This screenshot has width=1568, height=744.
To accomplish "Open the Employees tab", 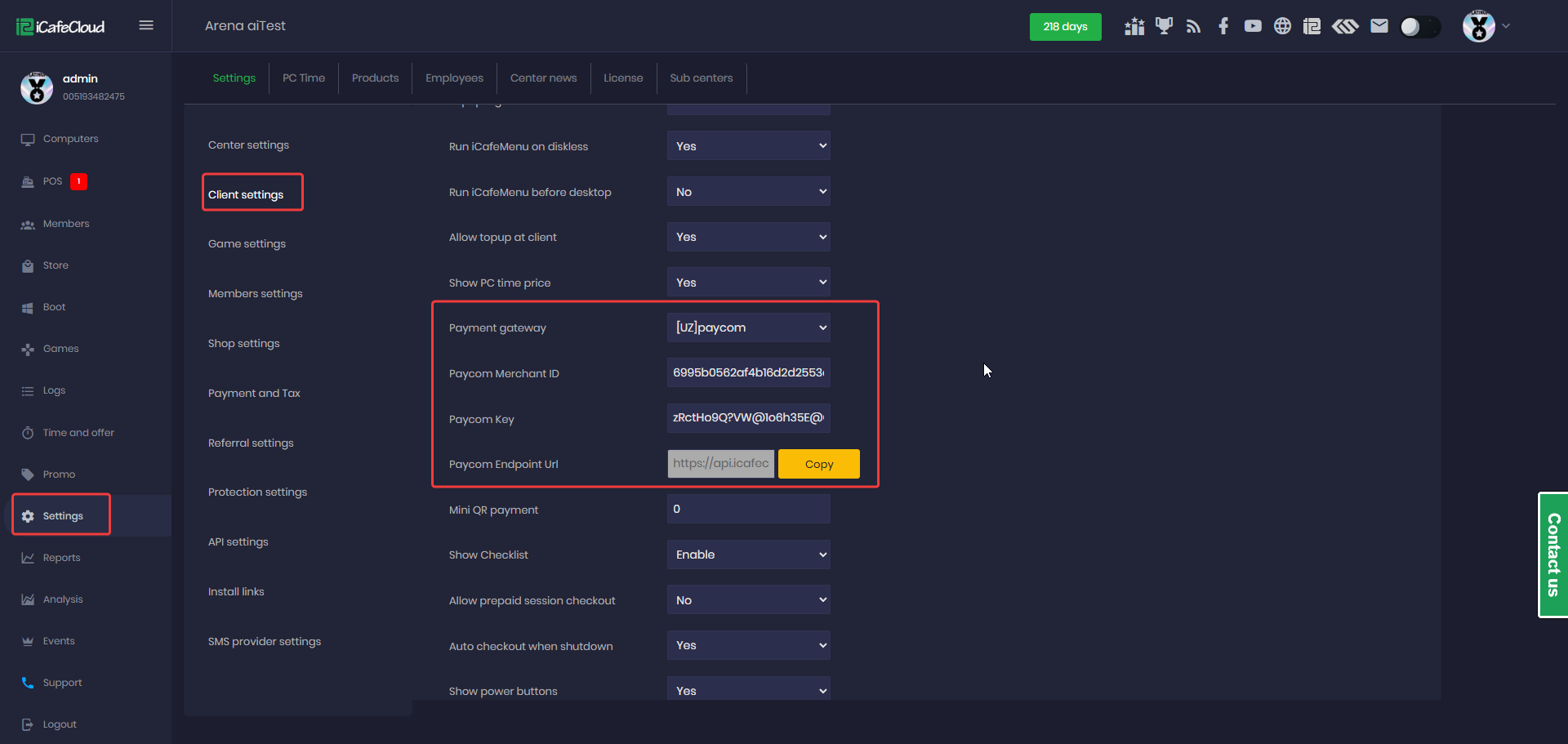I will coord(454,78).
